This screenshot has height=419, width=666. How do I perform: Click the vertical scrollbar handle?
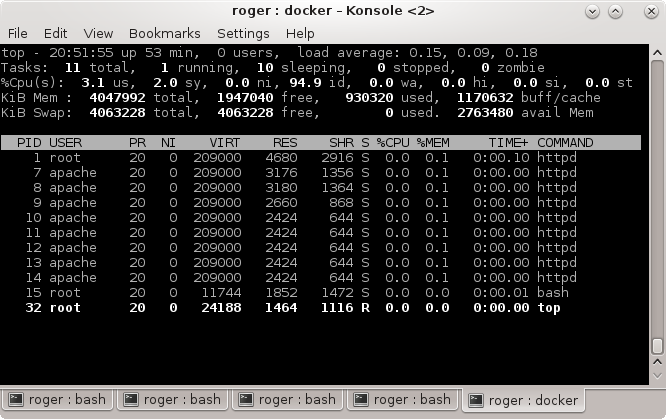pos(657,346)
